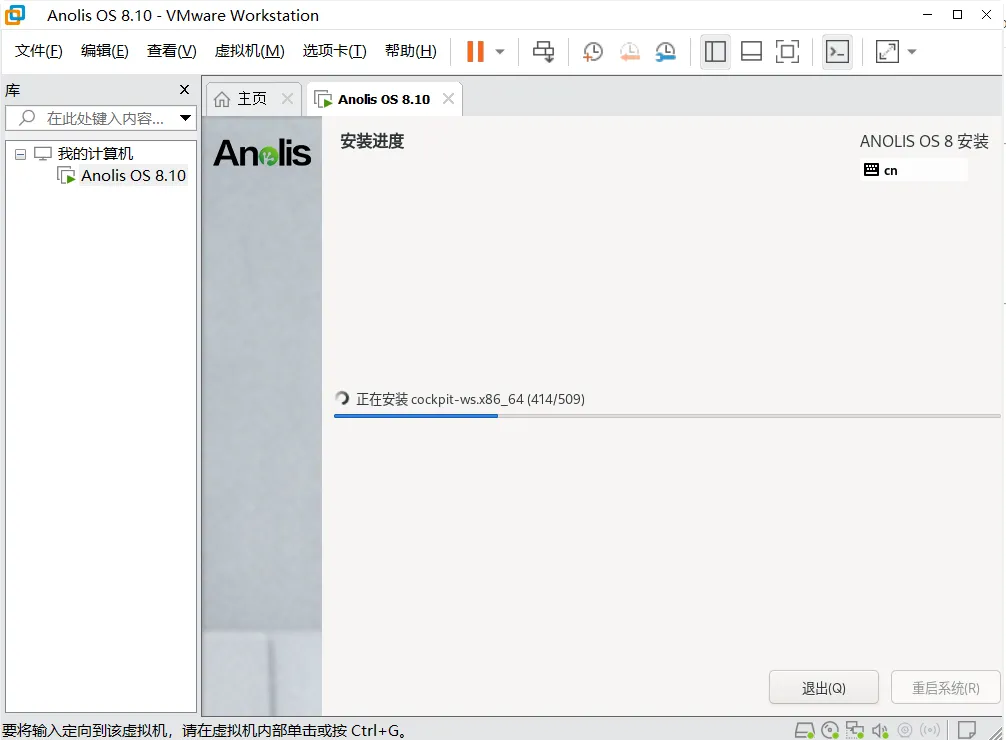Open the 文件(F) menu
The width and height of the screenshot is (1006, 740).
(38, 51)
